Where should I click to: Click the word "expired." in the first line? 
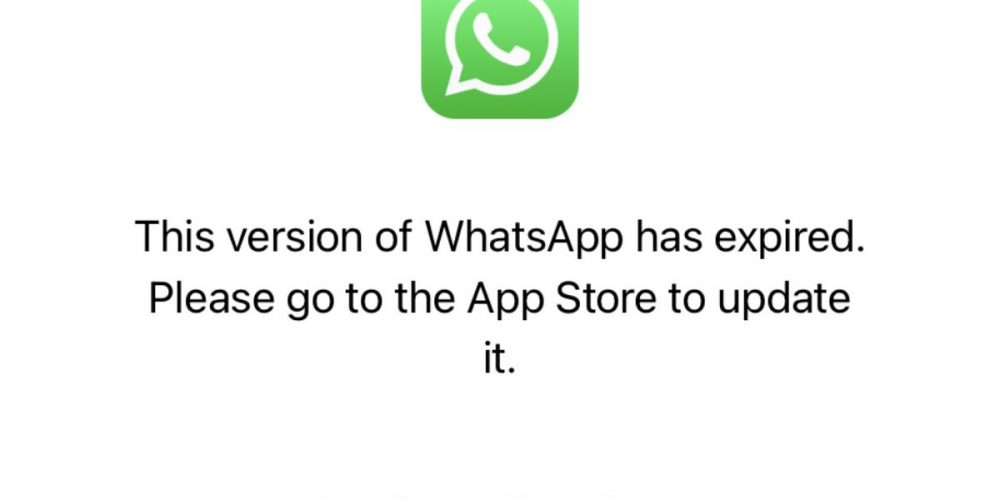click(789, 237)
